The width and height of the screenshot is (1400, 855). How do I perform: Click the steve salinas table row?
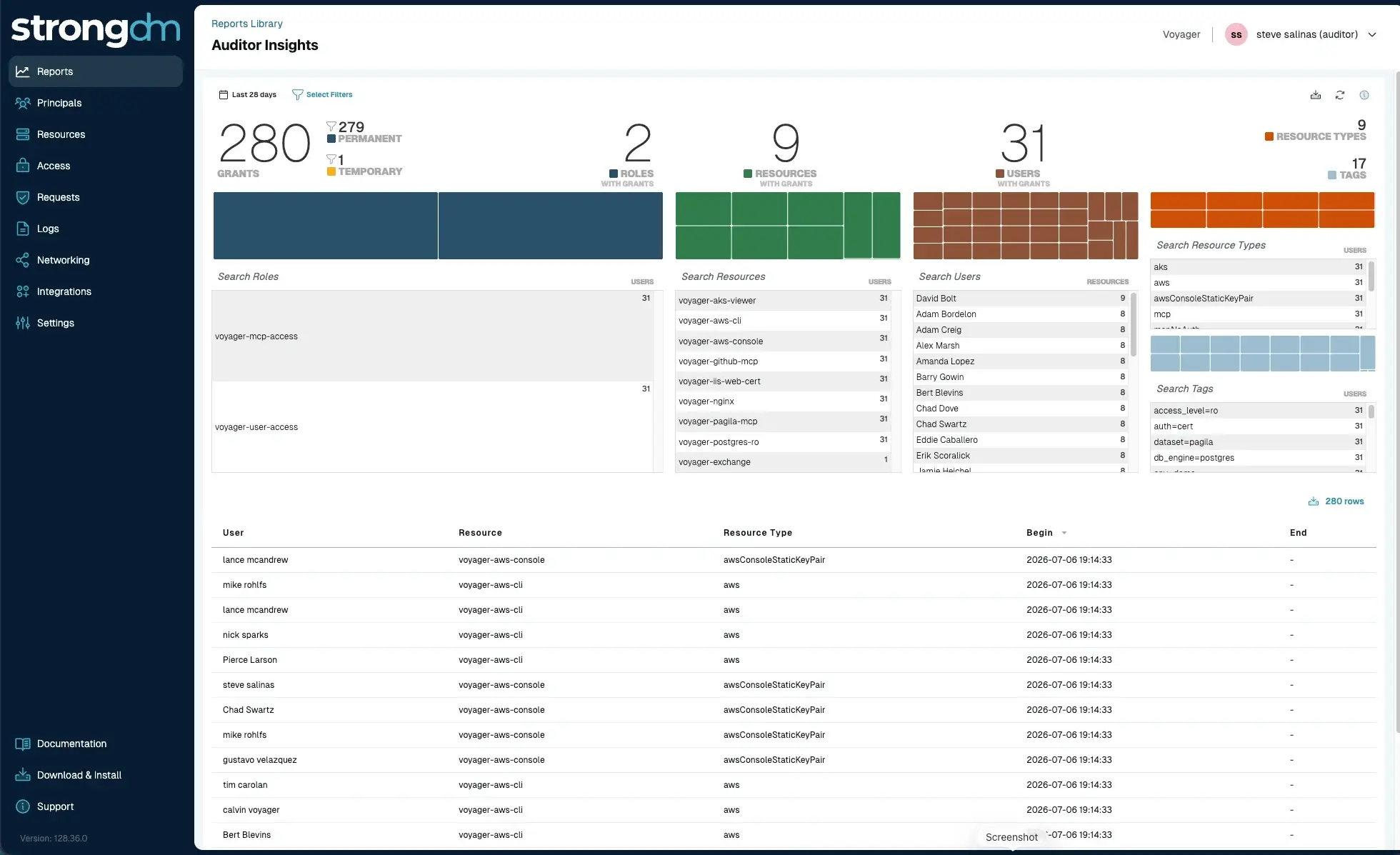coord(794,685)
